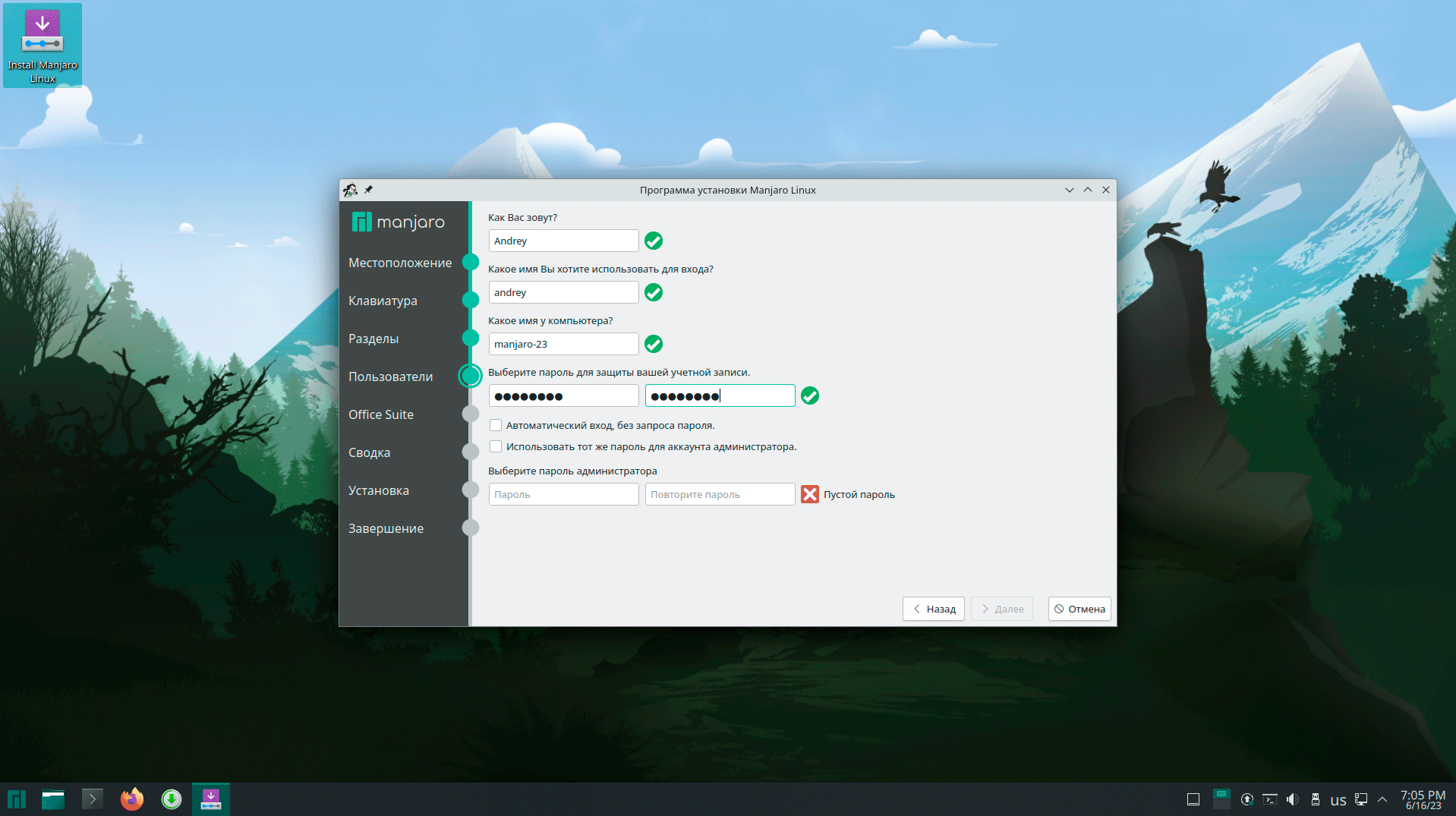Click the show desktop tray icon

[x=1193, y=799]
